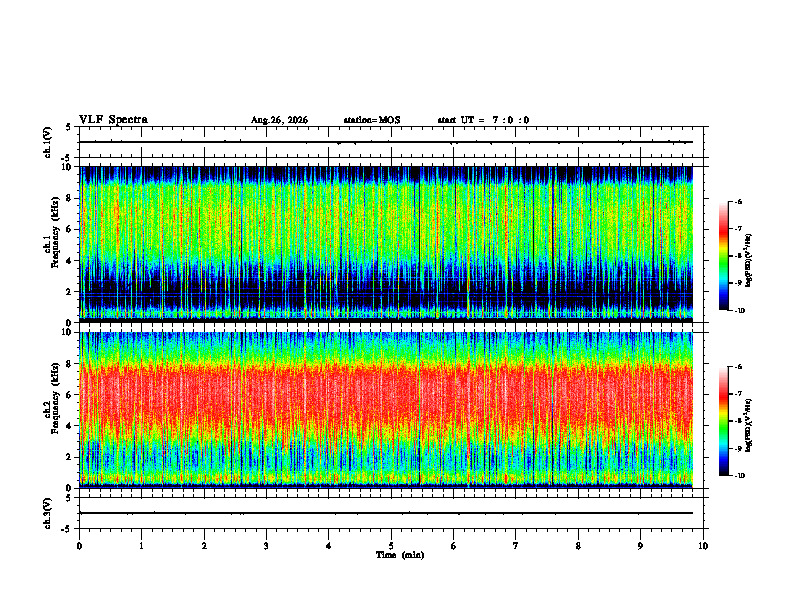The image size is (792, 612).
Task: Click the "ch.3(V)" waveform axis label
Action: (x=48, y=513)
